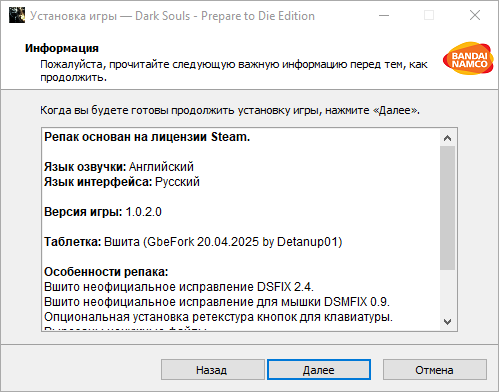Cancel installation with the Отмена button
Image resolution: width=499 pixels, height=392 pixels.
point(435,369)
